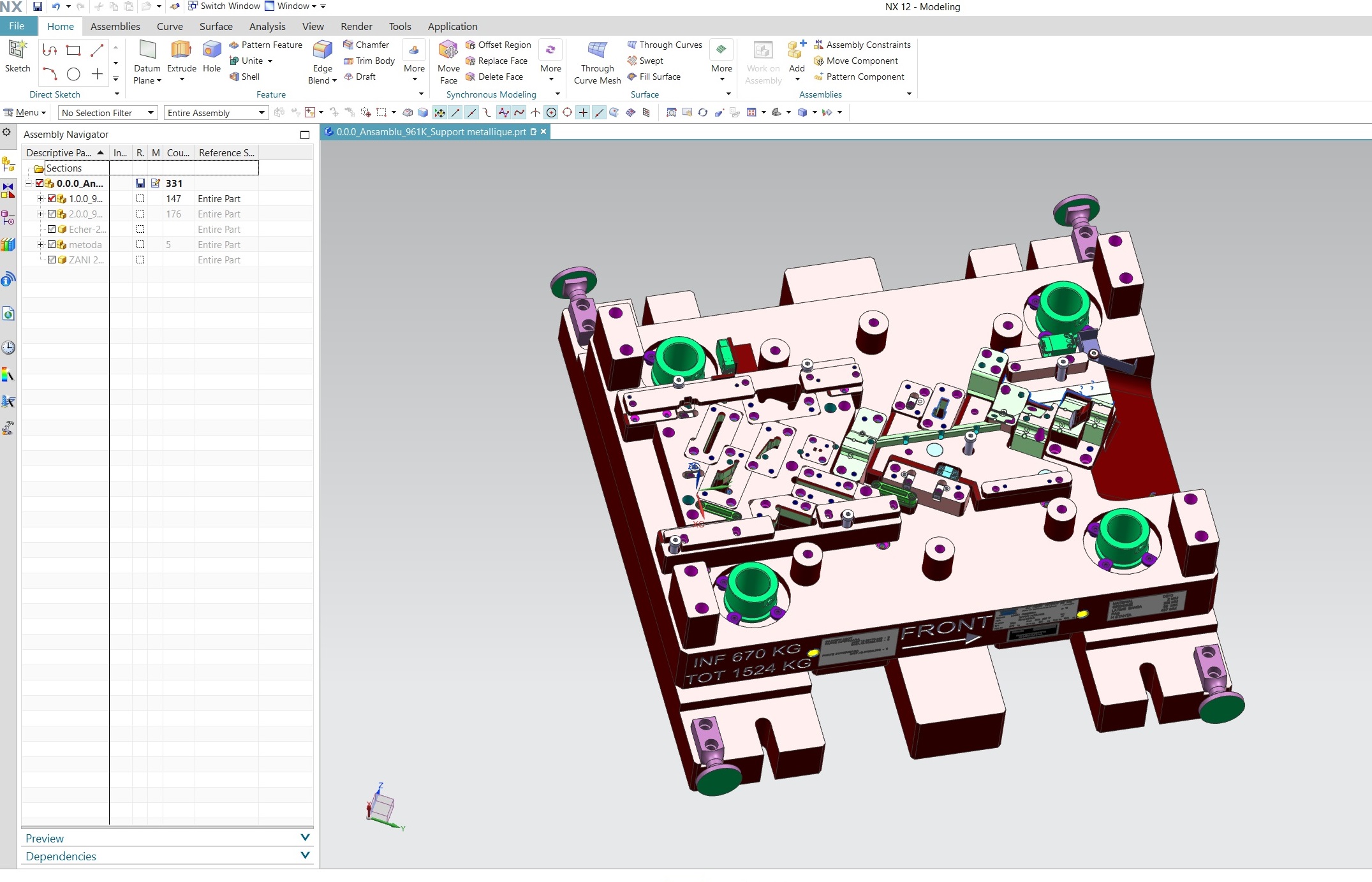This screenshot has height=882, width=1372.
Task: Click the Extrude tool icon
Action: [x=181, y=50]
